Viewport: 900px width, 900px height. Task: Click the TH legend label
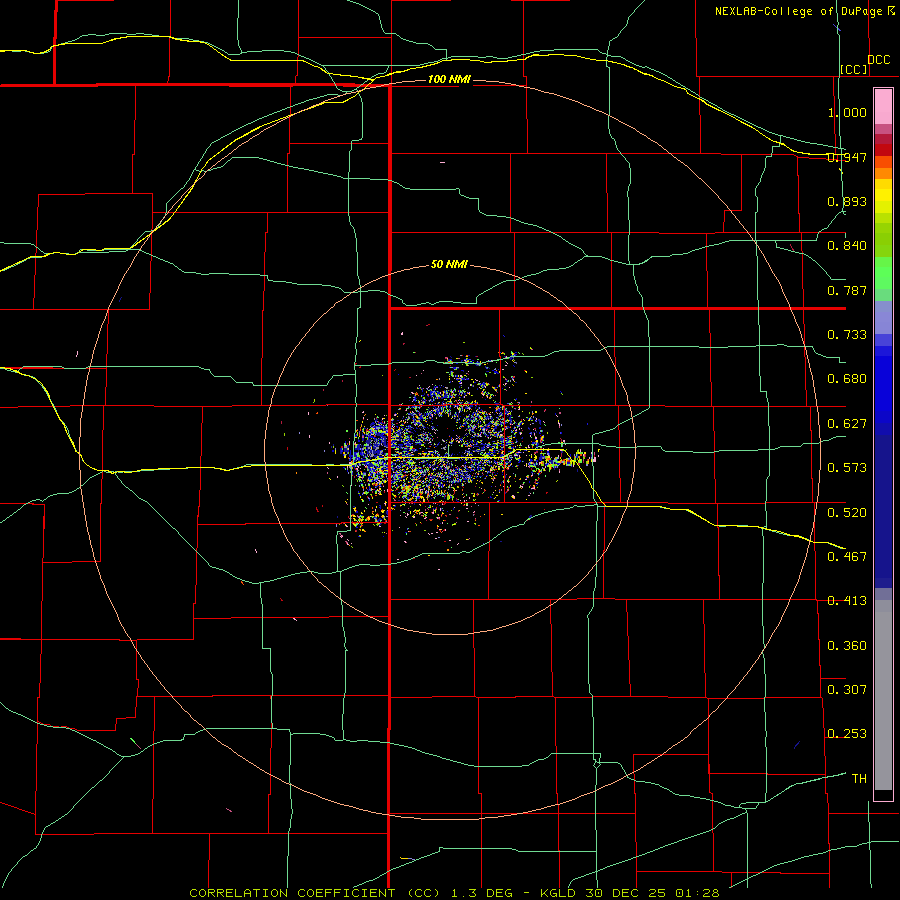coord(859,779)
